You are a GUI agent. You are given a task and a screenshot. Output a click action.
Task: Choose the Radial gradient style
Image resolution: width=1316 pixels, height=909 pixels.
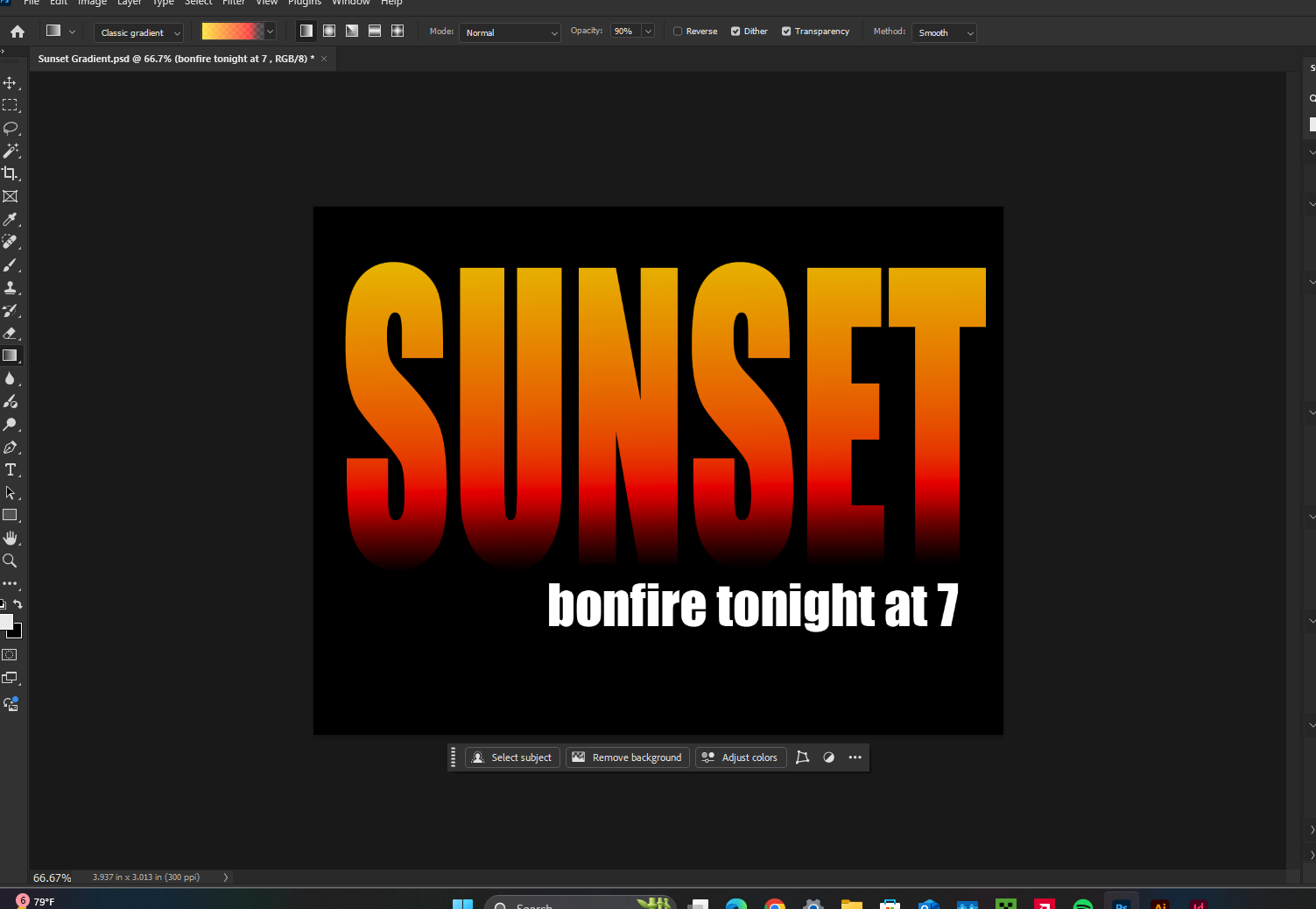click(x=328, y=31)
